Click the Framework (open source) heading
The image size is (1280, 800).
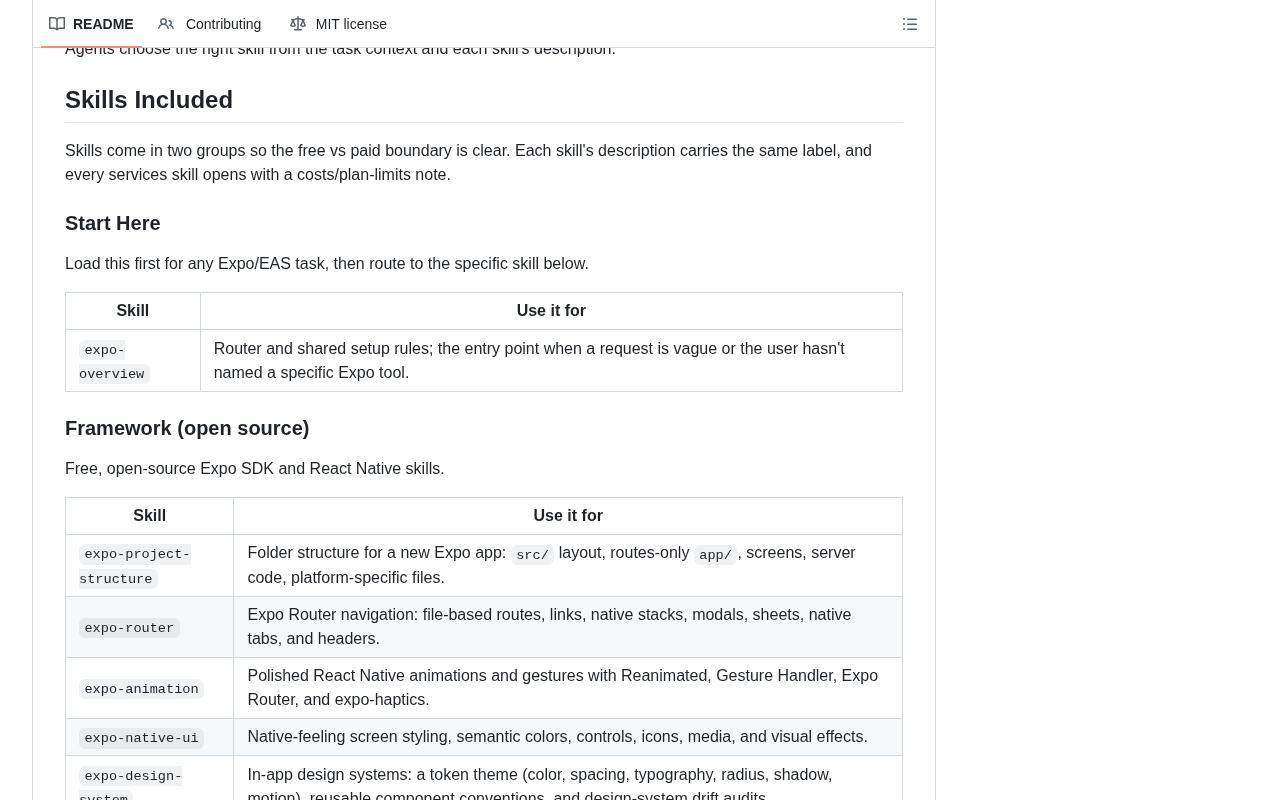[x=187, y=428]
